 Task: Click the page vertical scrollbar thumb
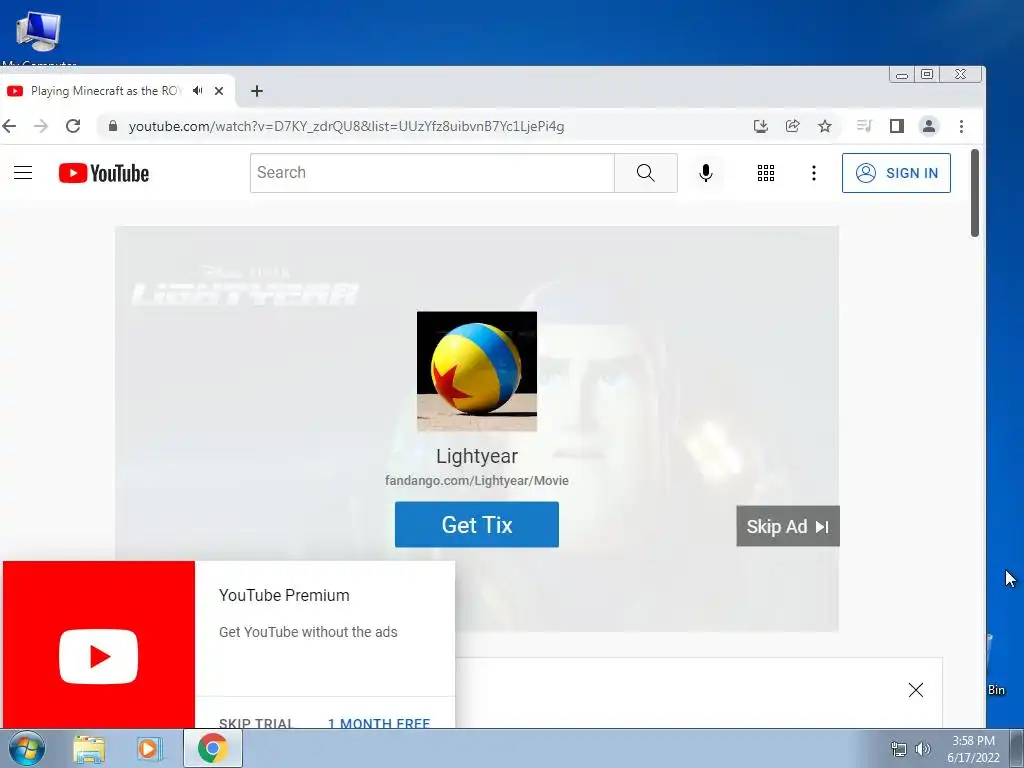975,193
